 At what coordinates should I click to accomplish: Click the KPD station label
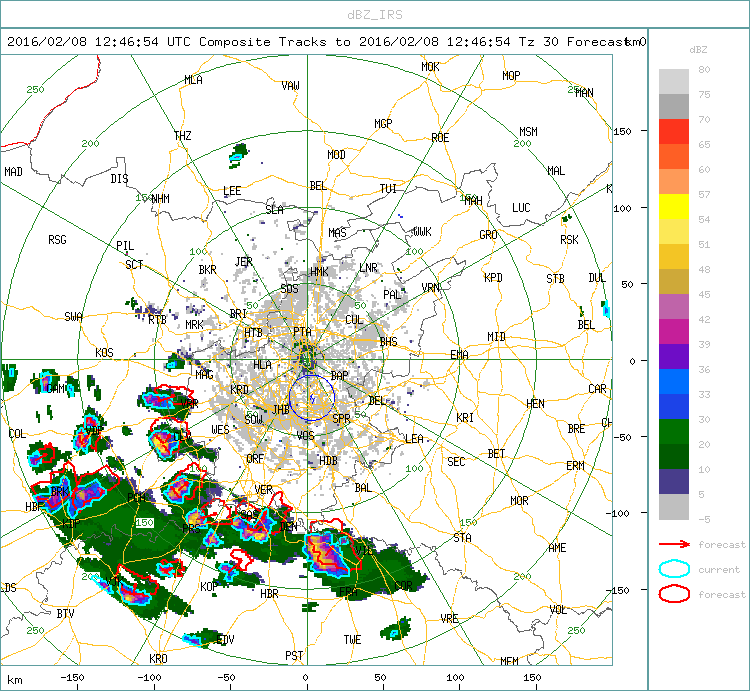point(493,277)
